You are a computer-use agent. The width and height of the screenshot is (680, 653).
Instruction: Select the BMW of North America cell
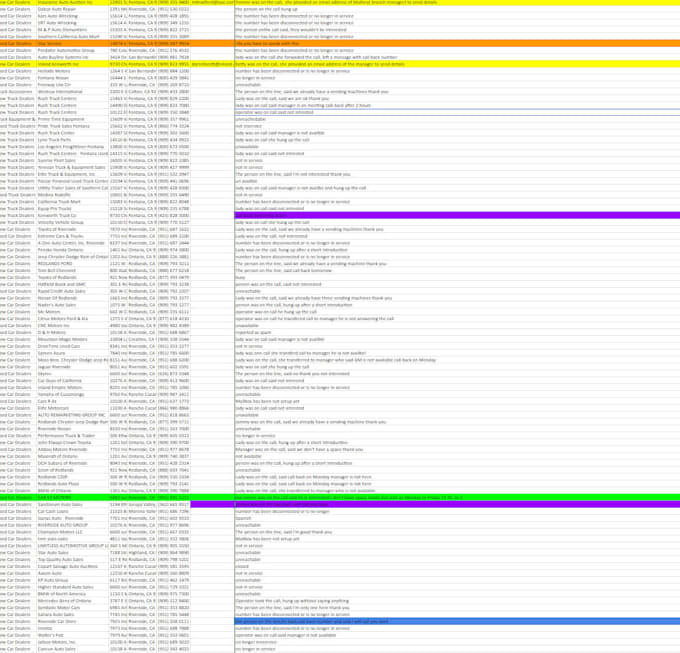(72, 594)
